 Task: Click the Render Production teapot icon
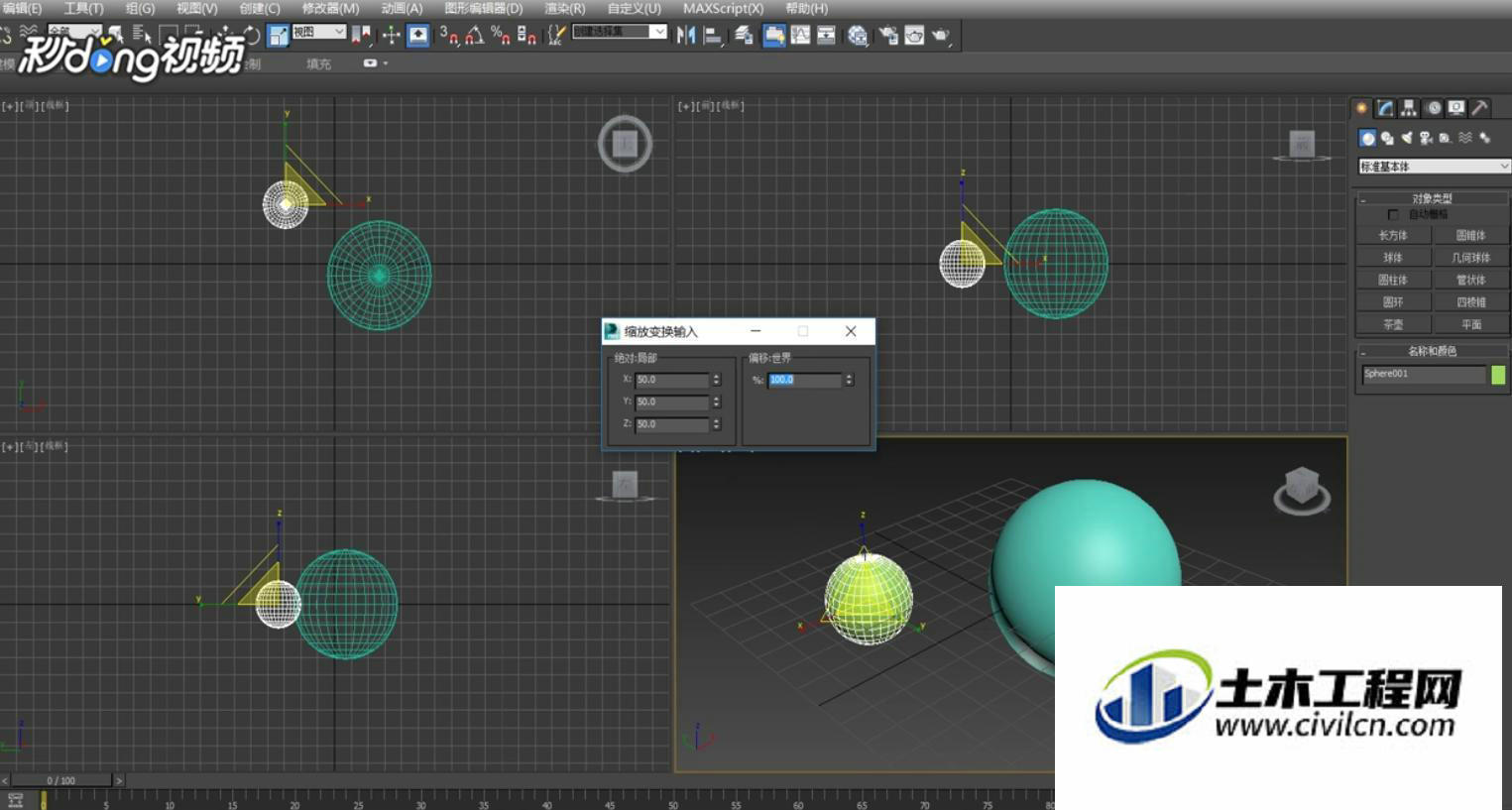coord(941,36)
